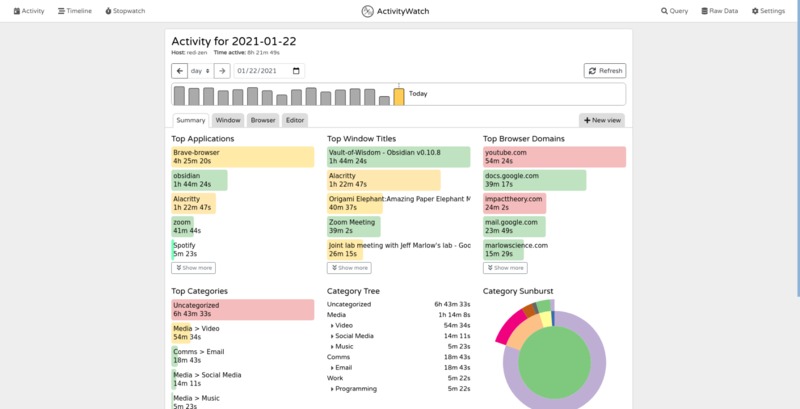Screen dimensions: 800x409
Task: Open the Raw Data page
Action: (x=719, y=11)
